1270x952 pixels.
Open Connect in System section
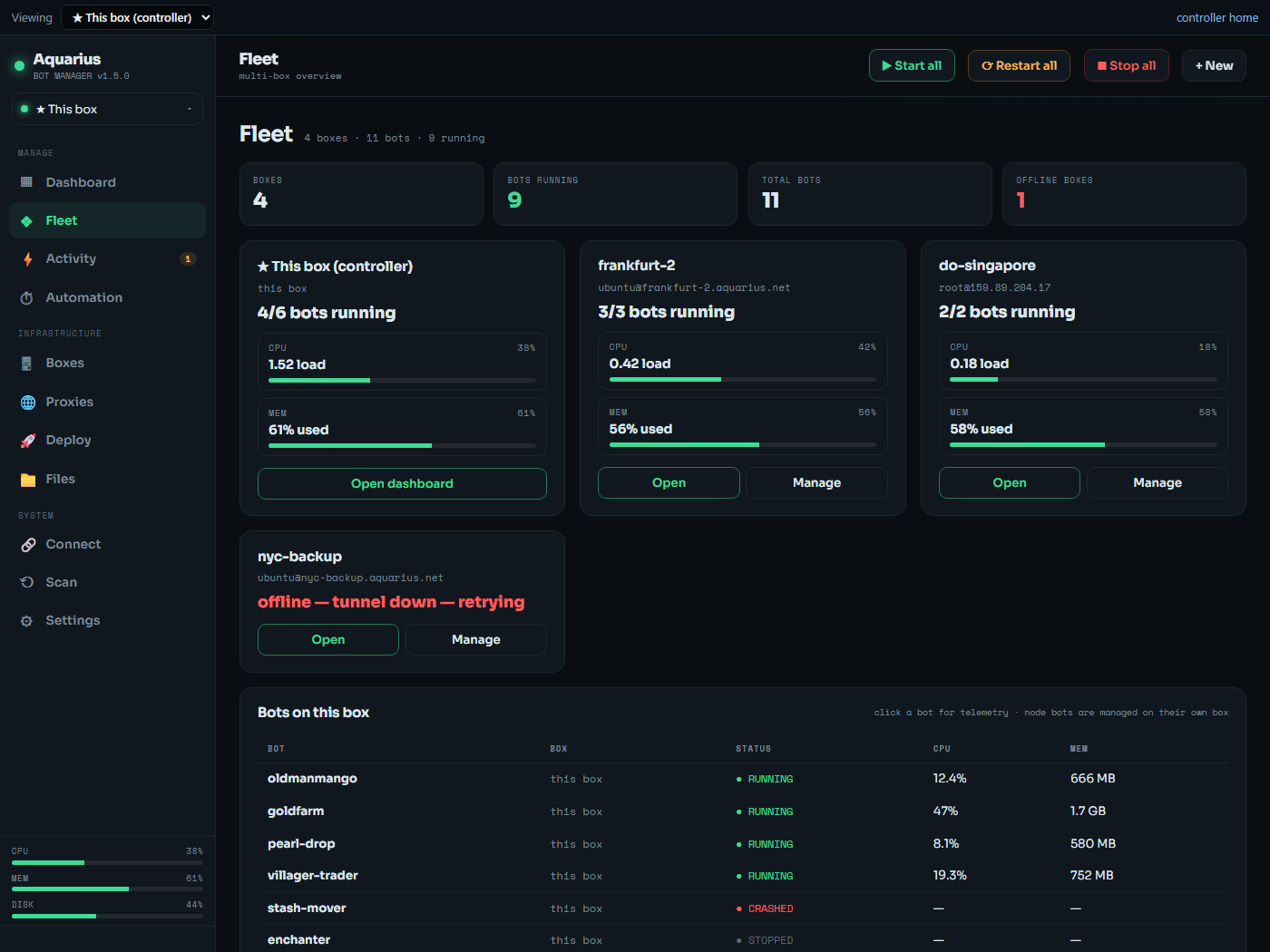click(x=107, y=544)
